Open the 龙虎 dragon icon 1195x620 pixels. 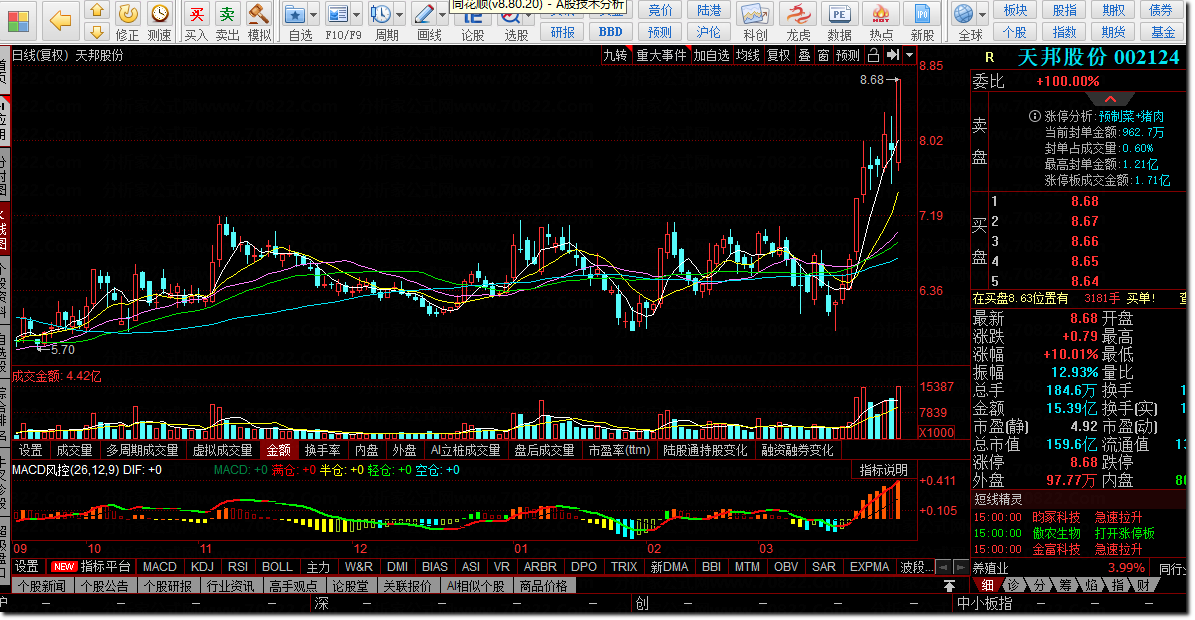798,14
